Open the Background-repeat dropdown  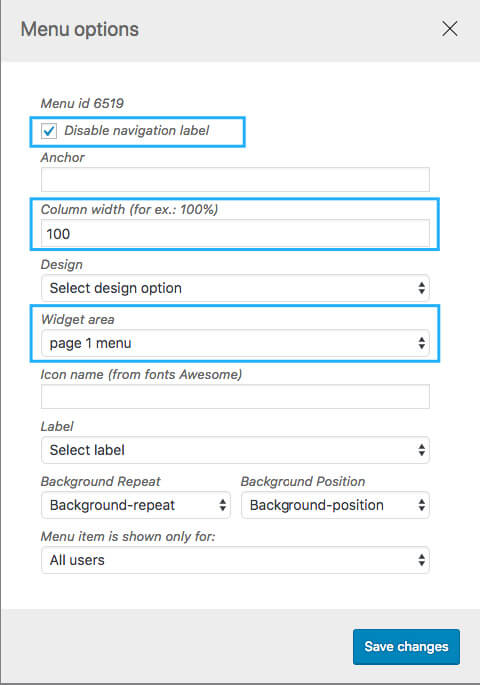point(135,505)
